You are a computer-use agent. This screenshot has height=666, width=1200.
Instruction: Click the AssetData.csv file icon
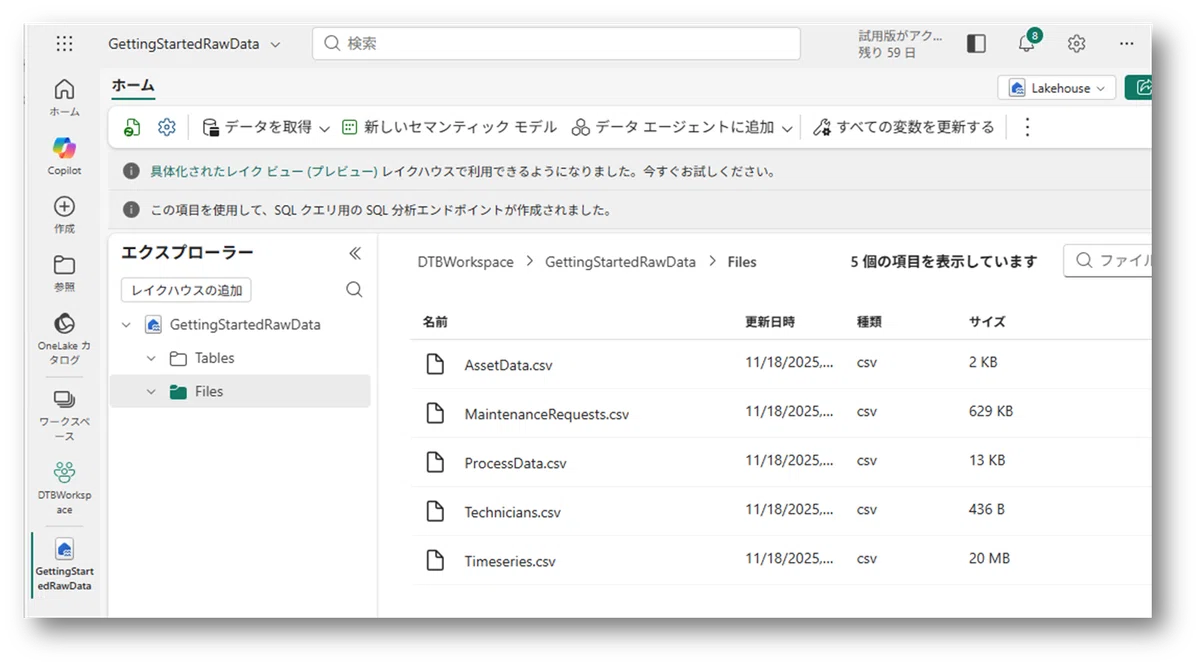tap(435, 364)
